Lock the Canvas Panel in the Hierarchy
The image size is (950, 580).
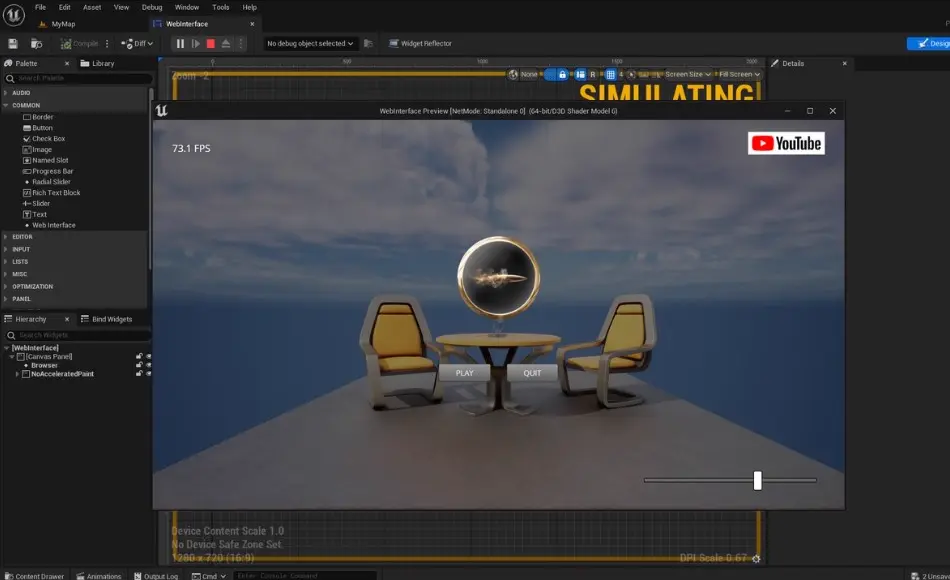click(x=139, y=357)
